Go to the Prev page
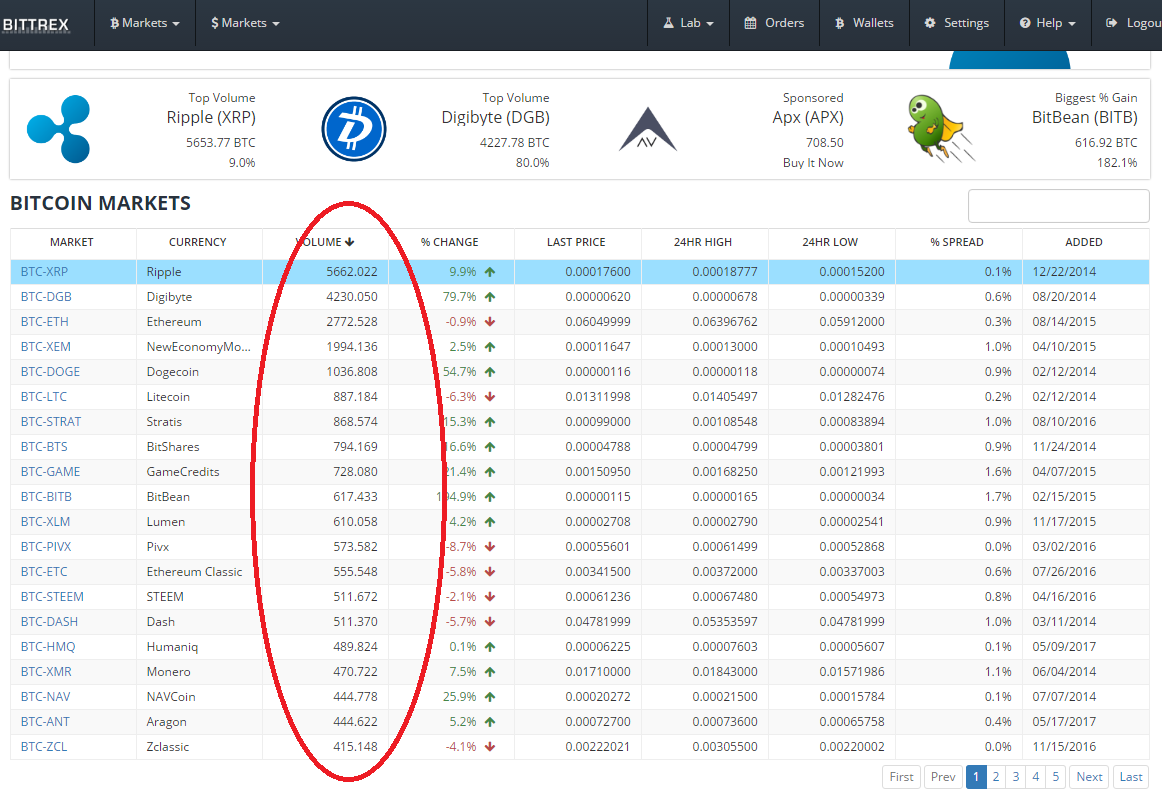The width and height of the screenshot is (1162, 792). tap(943, 776)
